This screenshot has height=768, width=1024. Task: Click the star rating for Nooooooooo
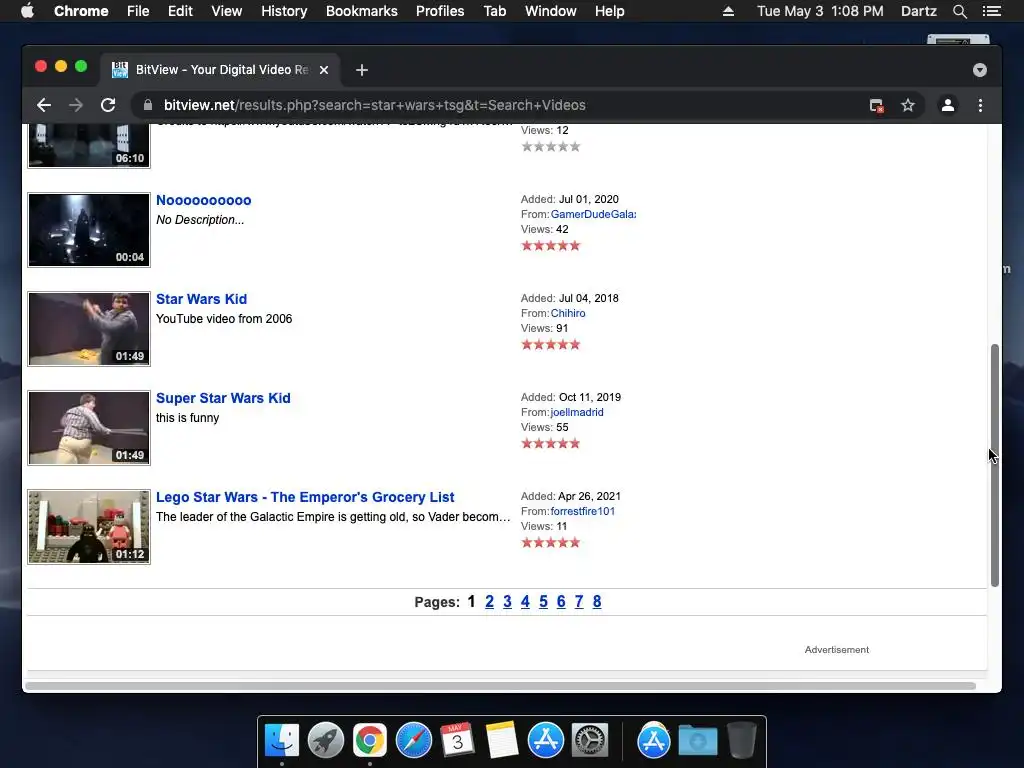tap(551, 246)
